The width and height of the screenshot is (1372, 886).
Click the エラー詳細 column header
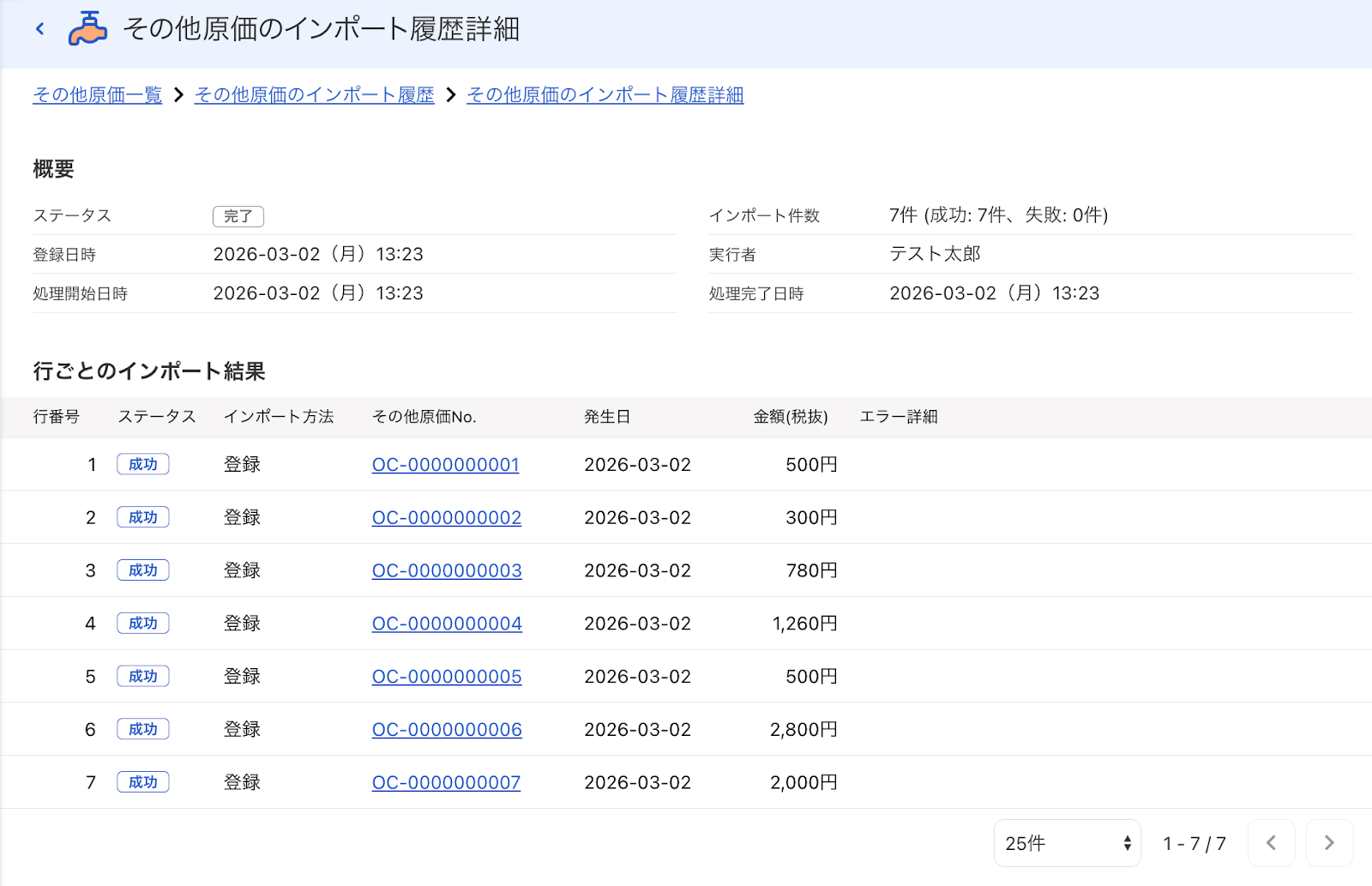[899, 417]
